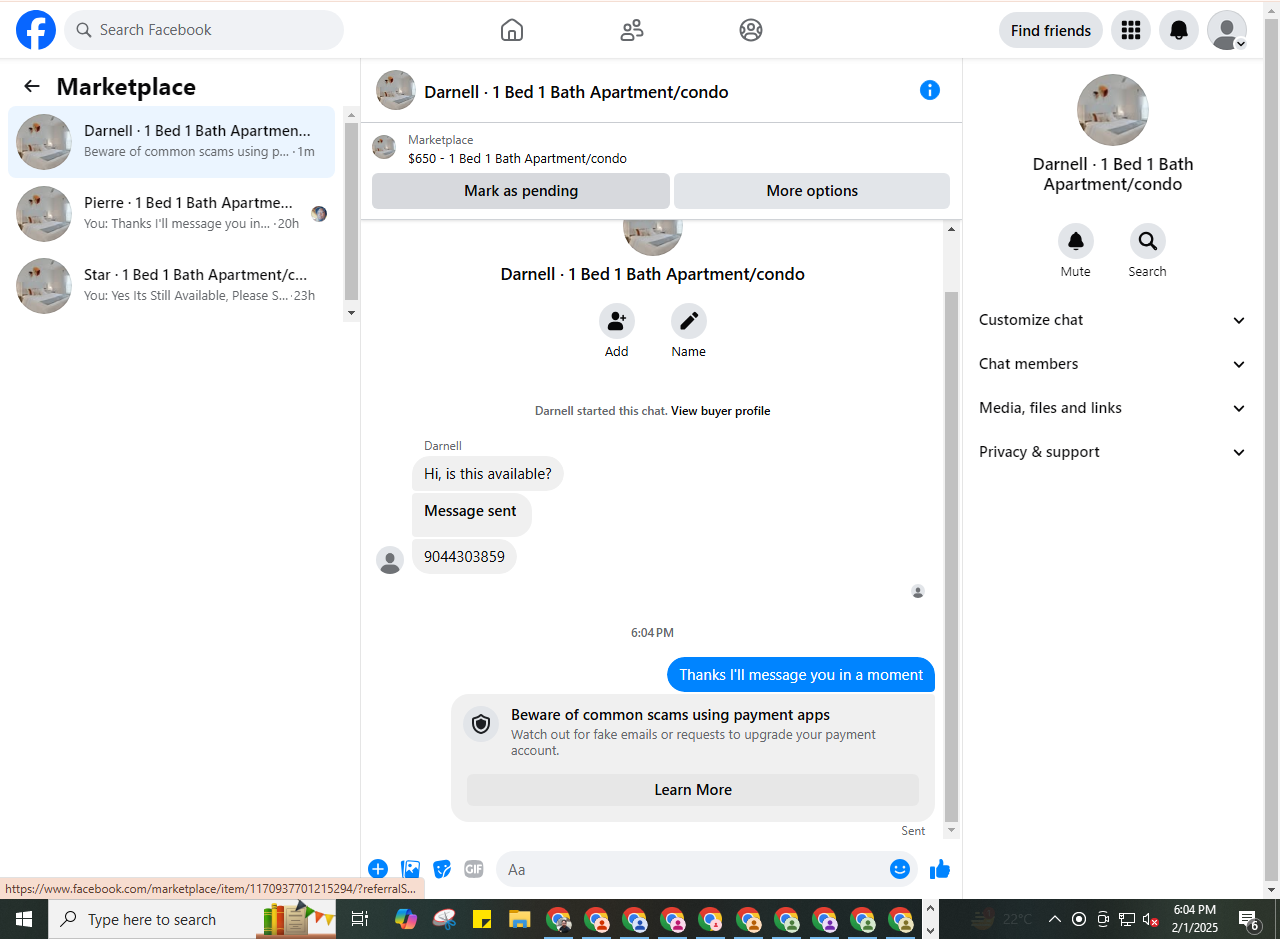Select Star conversation in list
The height and width of the screenshot is (939, 1280).
coord(172,285)
